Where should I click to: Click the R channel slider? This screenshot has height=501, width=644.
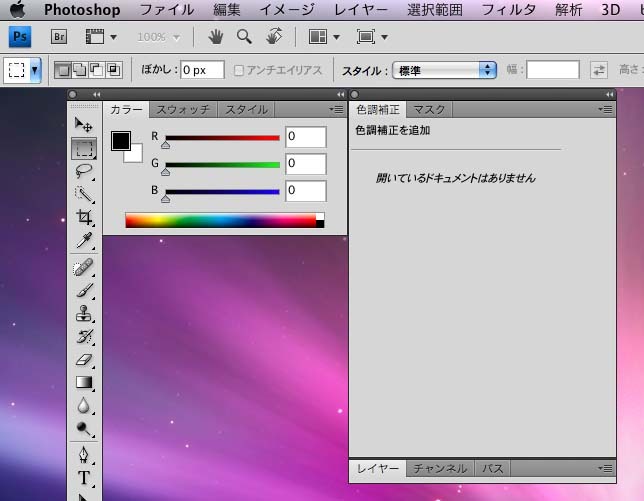[222, 138]
